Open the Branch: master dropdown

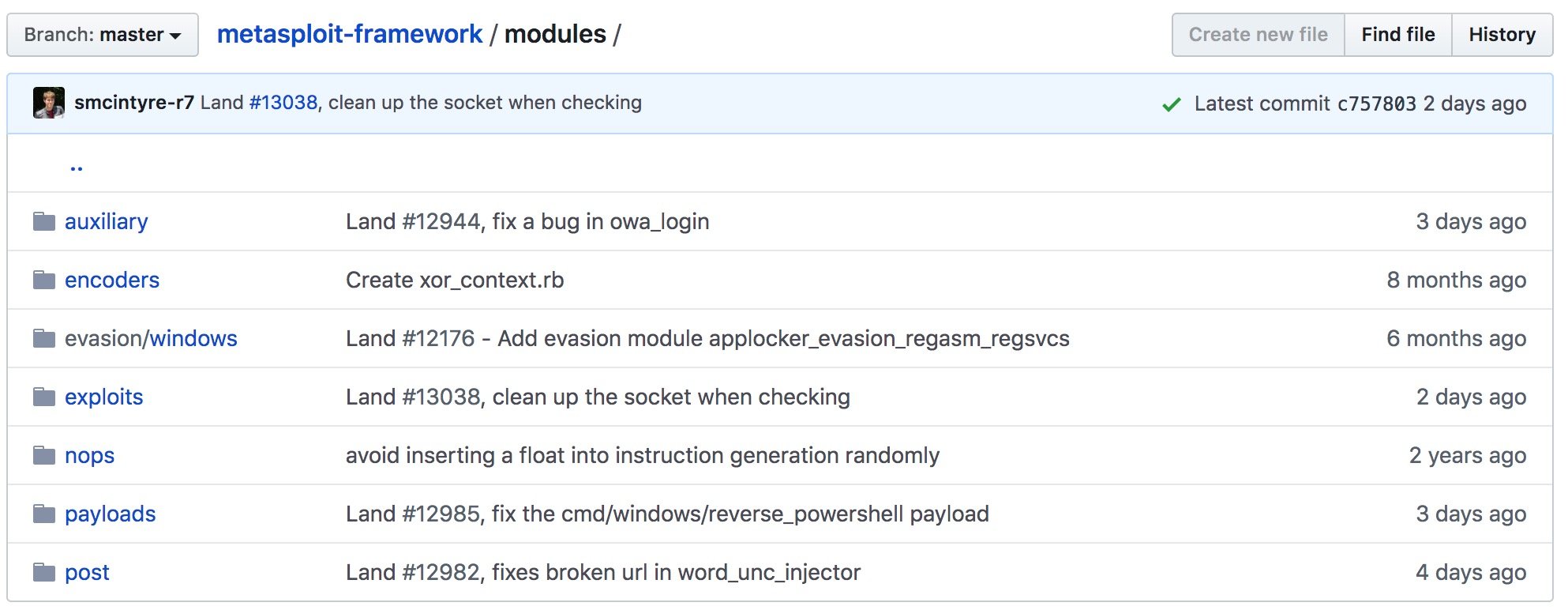103,35
